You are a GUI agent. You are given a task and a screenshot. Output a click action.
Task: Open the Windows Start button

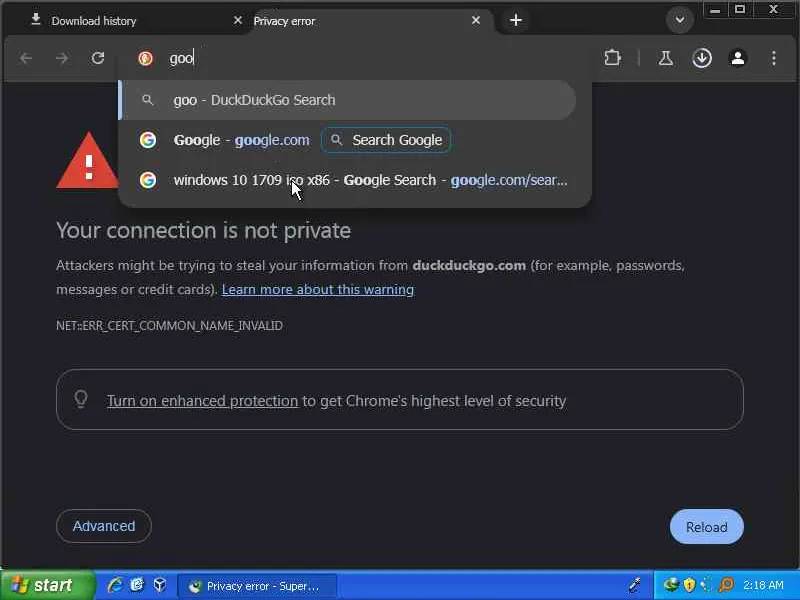click(47, 585)
